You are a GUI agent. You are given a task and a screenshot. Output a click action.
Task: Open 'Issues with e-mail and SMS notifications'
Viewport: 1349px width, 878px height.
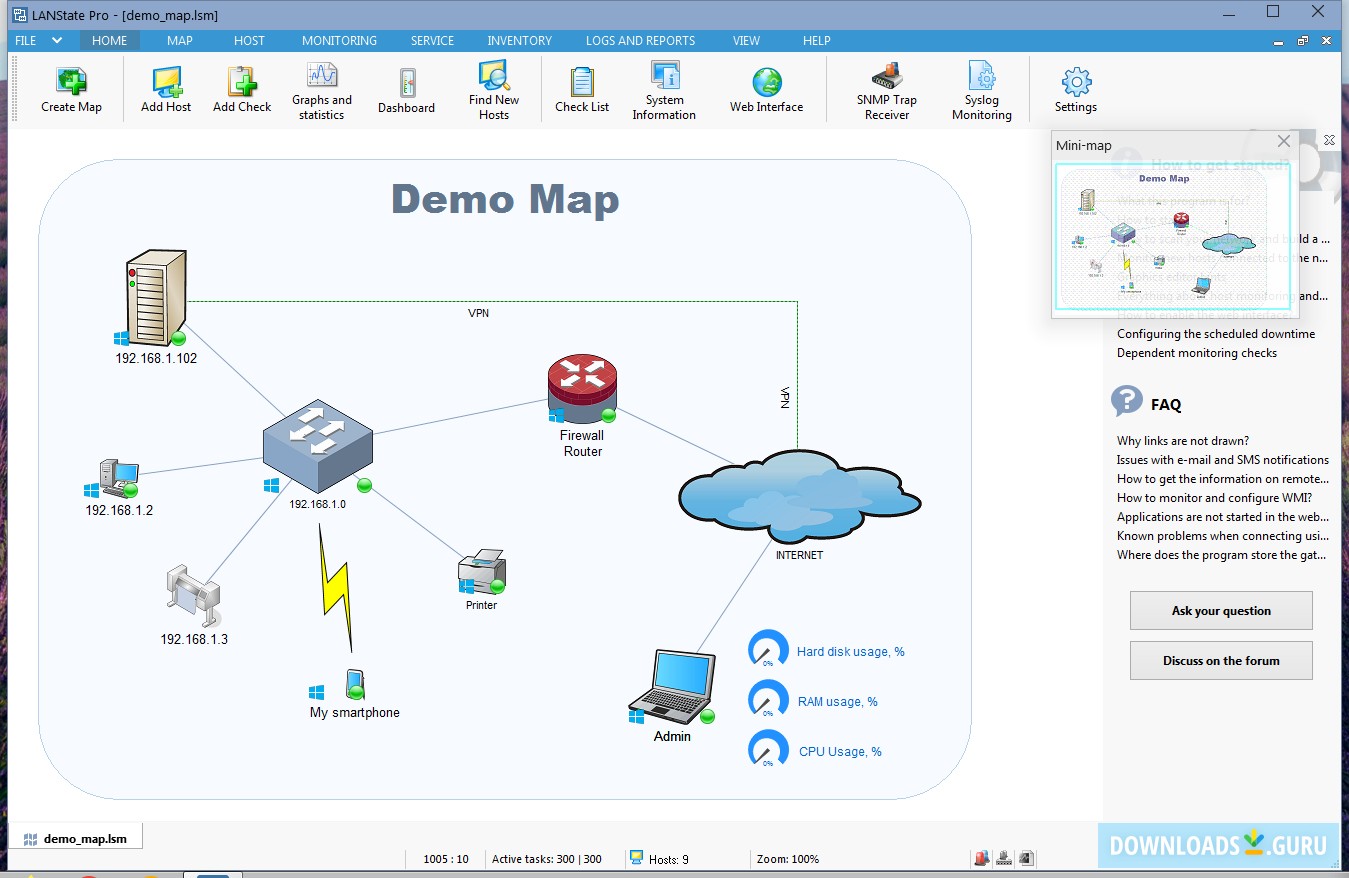coord(1223,460)
